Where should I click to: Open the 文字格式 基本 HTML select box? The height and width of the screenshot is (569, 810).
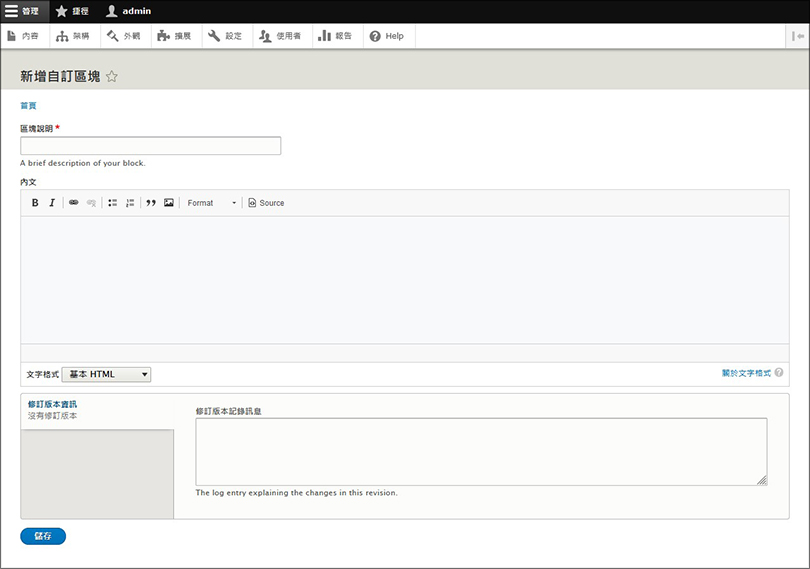(x=106, y=374)
